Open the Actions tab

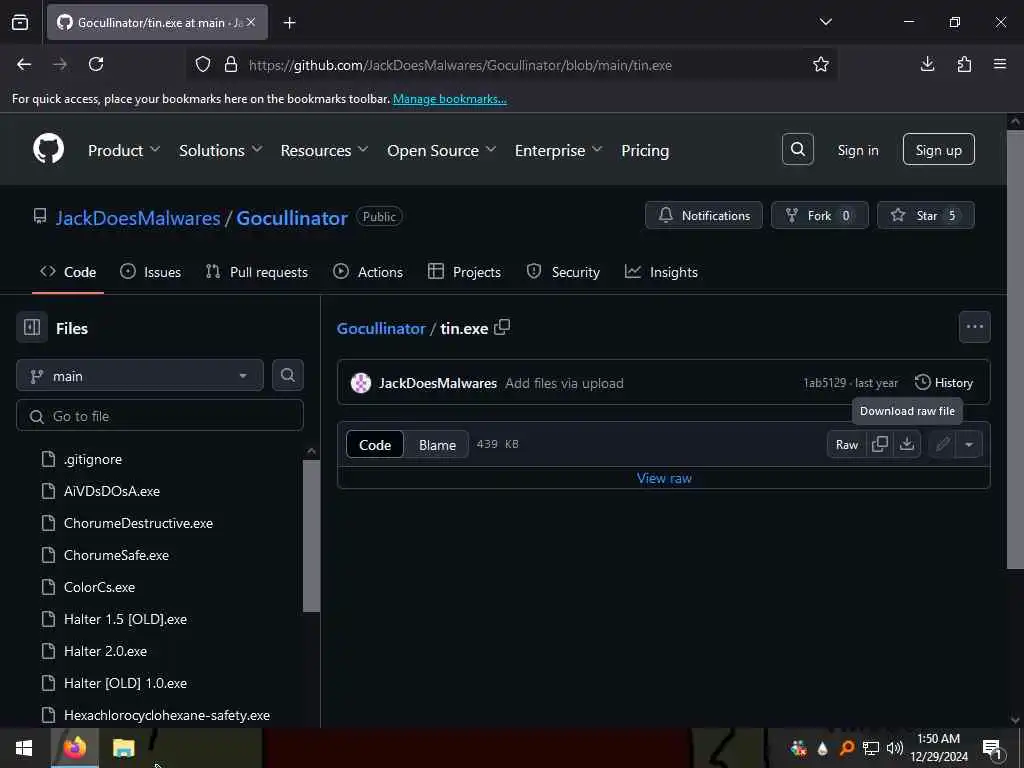(x=368, y=272)
